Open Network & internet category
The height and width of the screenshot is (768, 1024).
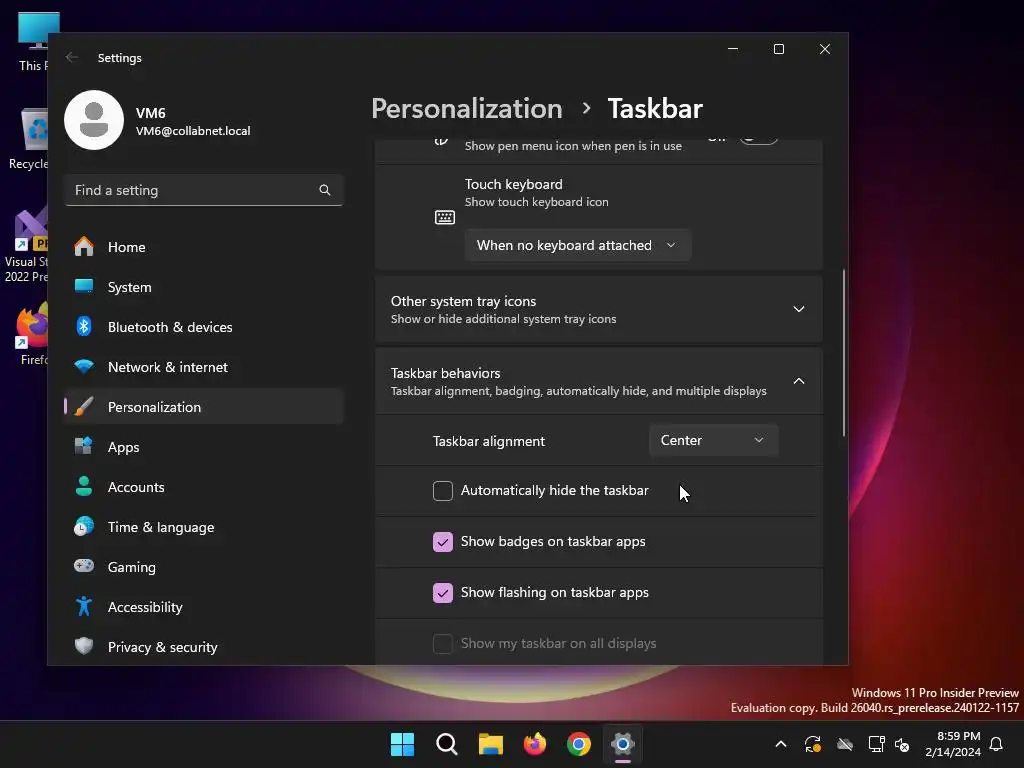[204, 366]
